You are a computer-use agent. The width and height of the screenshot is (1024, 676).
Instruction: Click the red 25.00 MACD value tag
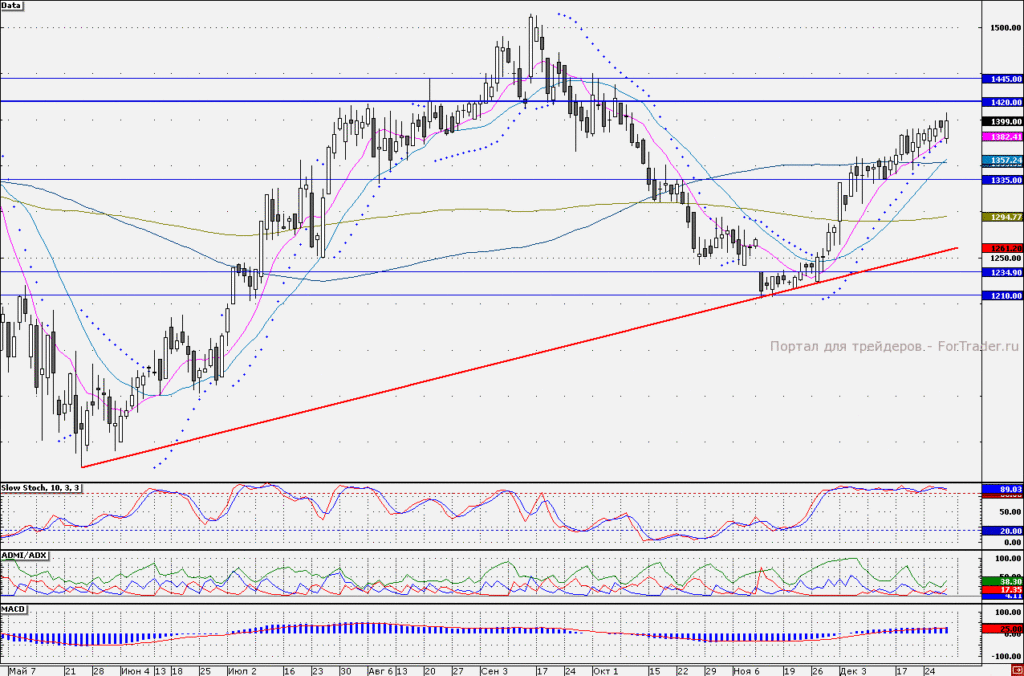(1002, 629)
